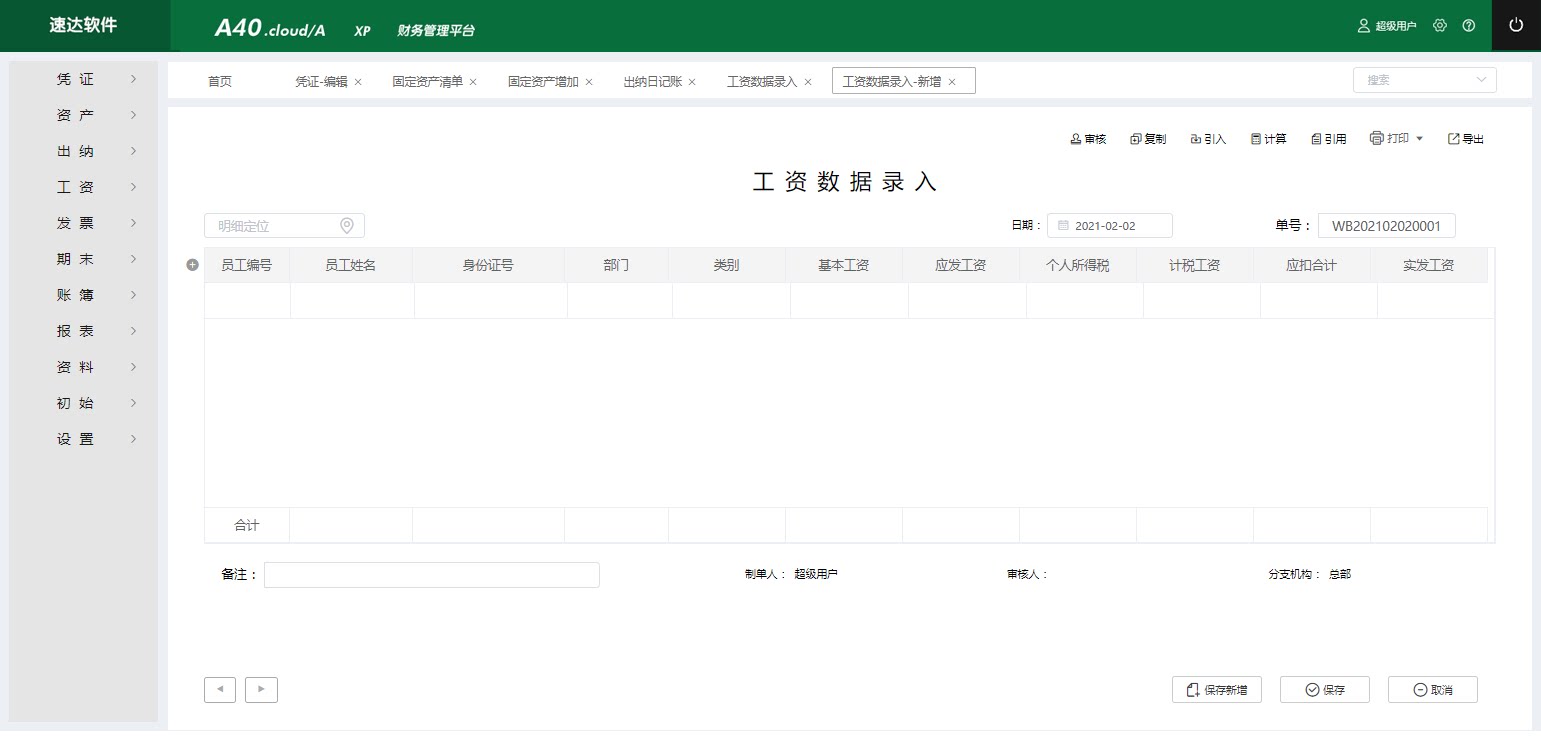Switch to the 凭证-编辑 tab

(x=321, y=82)
